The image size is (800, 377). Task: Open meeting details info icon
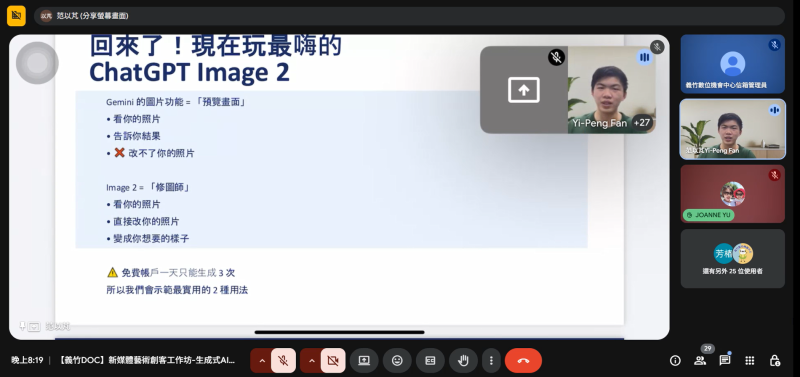[675, 361]
